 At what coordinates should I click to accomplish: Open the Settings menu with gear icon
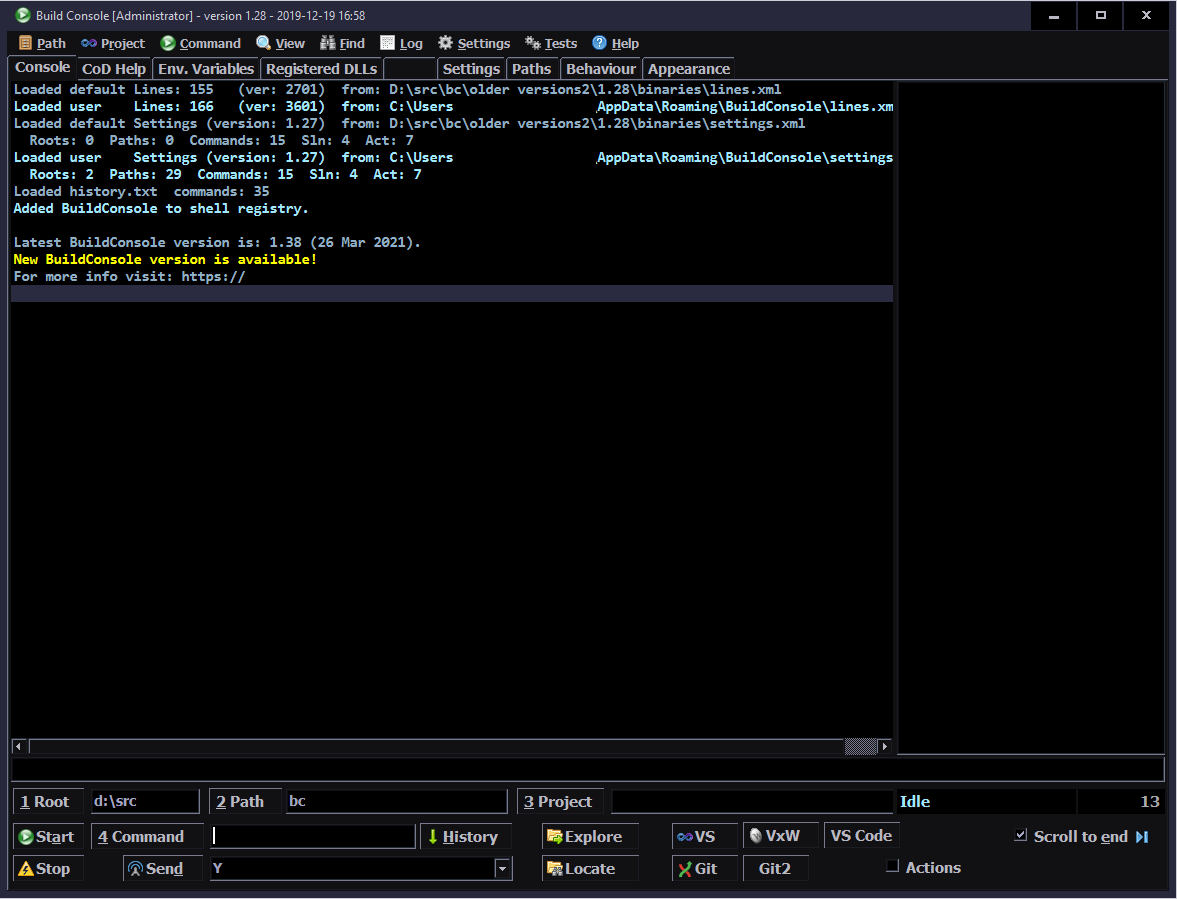coord(474,44)
